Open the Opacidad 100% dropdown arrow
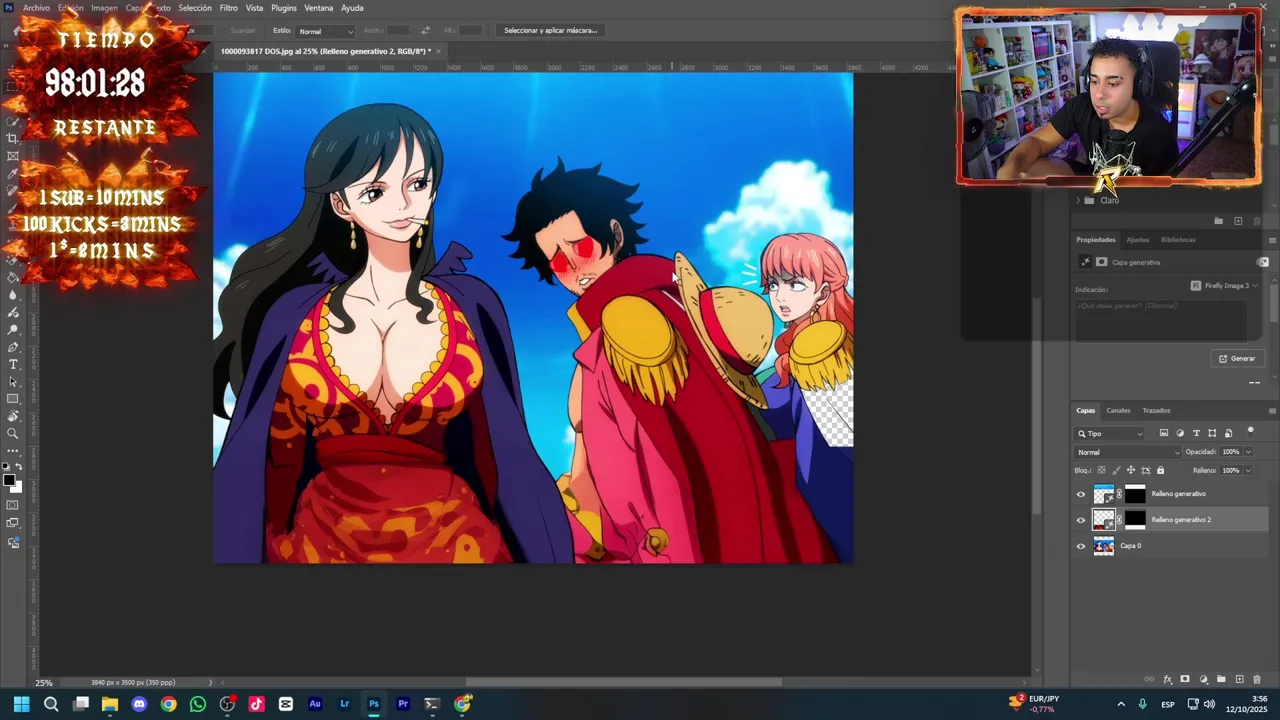1280x720 pixels. [1248, 452]
